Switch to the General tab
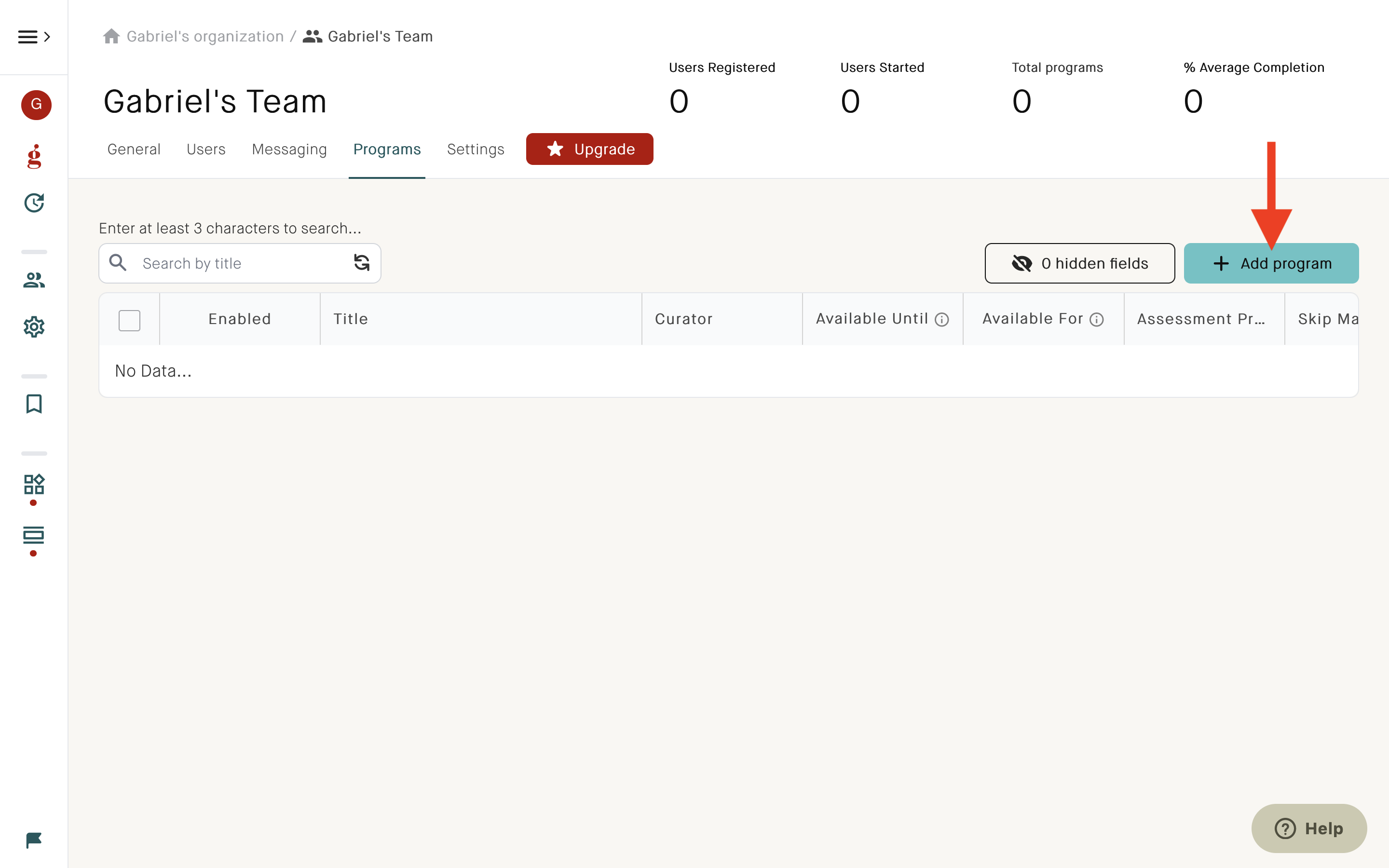The height and width of the screenshot is (868, 1389). click(134, 149)
